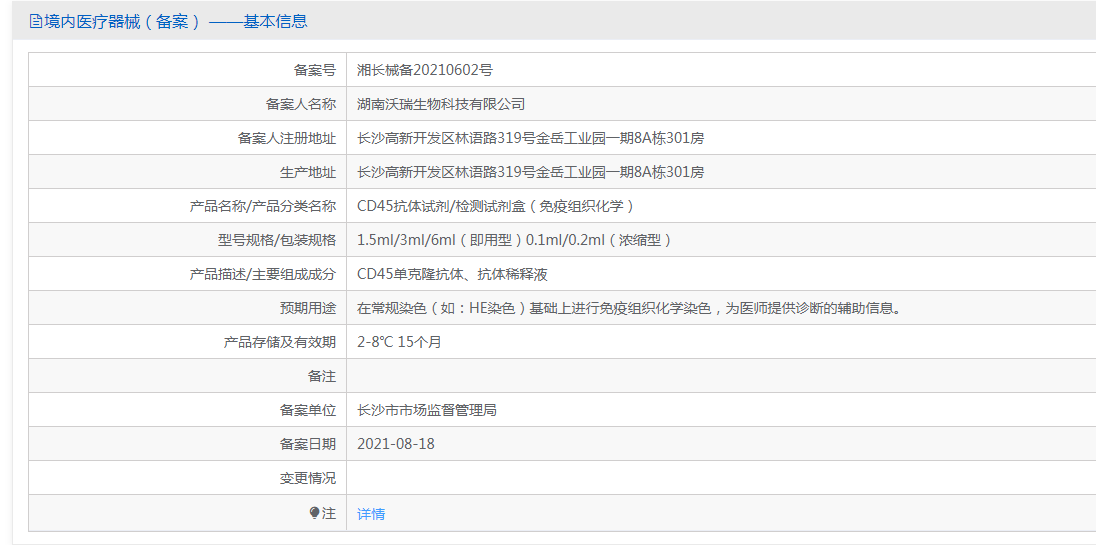Select the 预期用途 description text
The width and height of the screenshot is (1096, 545).
click(628, 308)
